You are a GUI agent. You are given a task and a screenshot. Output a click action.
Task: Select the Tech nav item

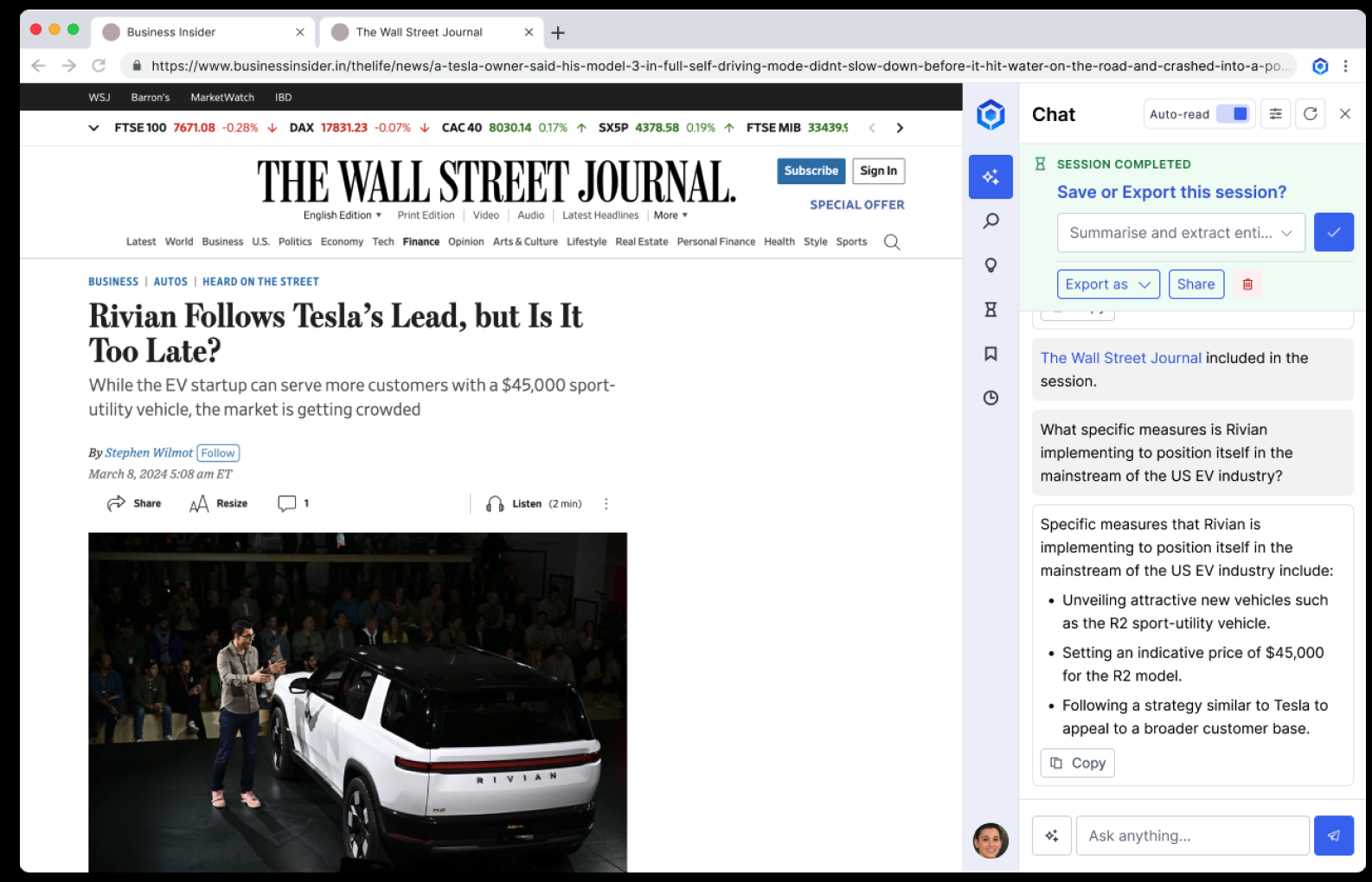click(383, 242)
